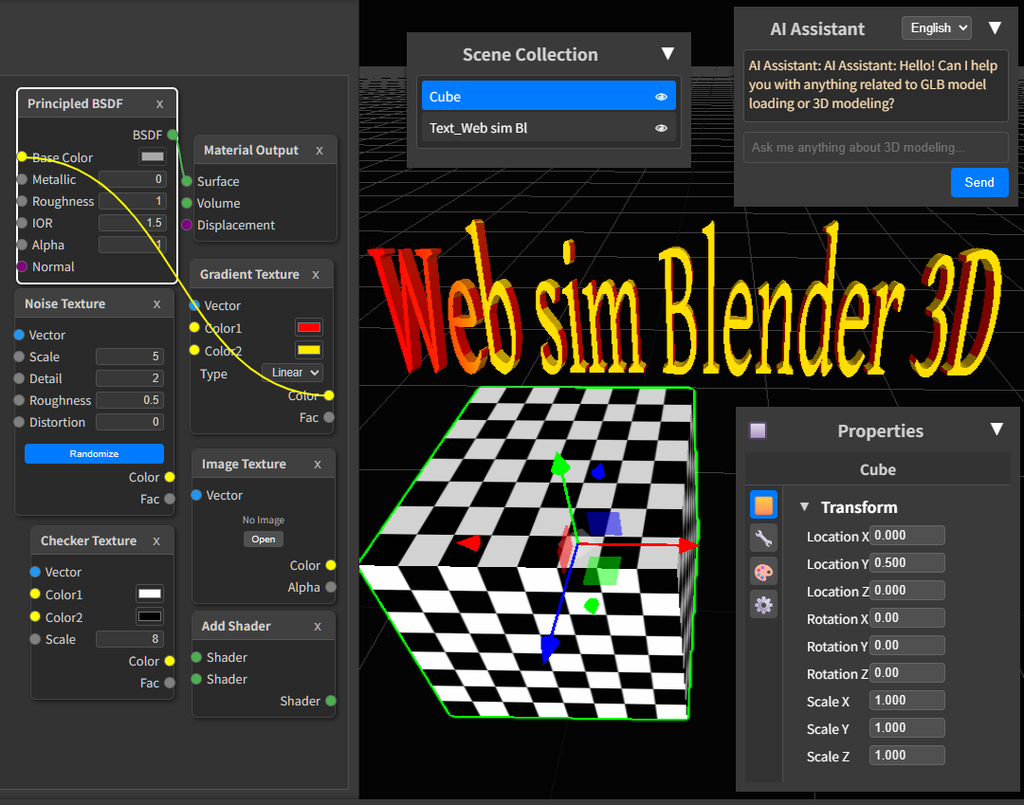Open the English language dropdown
Screen dimensions: 1024x805
click(936, 28)
